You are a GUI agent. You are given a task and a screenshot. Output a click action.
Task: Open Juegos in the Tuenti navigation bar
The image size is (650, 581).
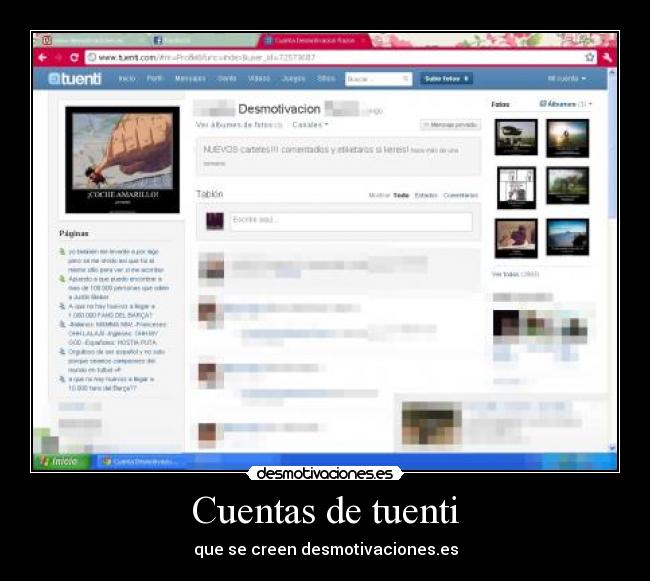point(293,78)
